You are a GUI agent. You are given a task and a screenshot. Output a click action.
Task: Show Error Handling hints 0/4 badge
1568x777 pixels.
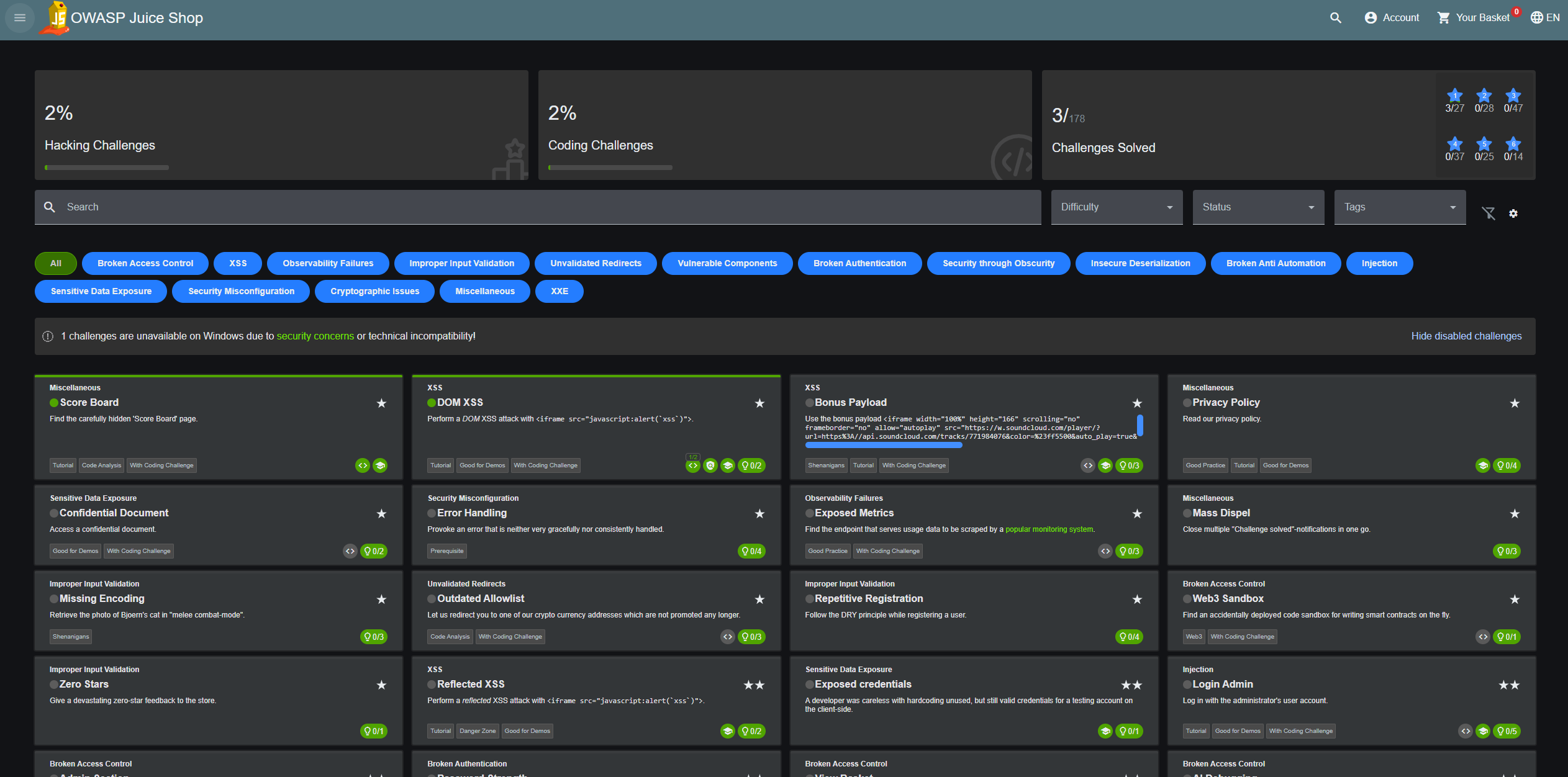point(751,551)
